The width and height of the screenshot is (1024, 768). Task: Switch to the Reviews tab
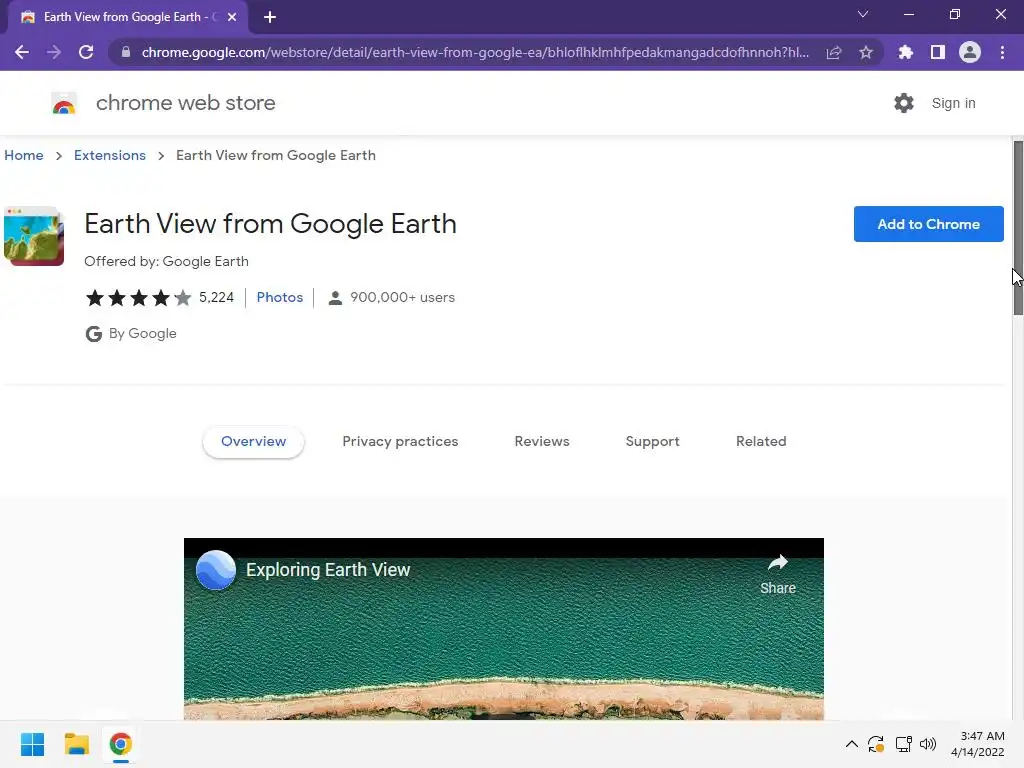[542, 441]
